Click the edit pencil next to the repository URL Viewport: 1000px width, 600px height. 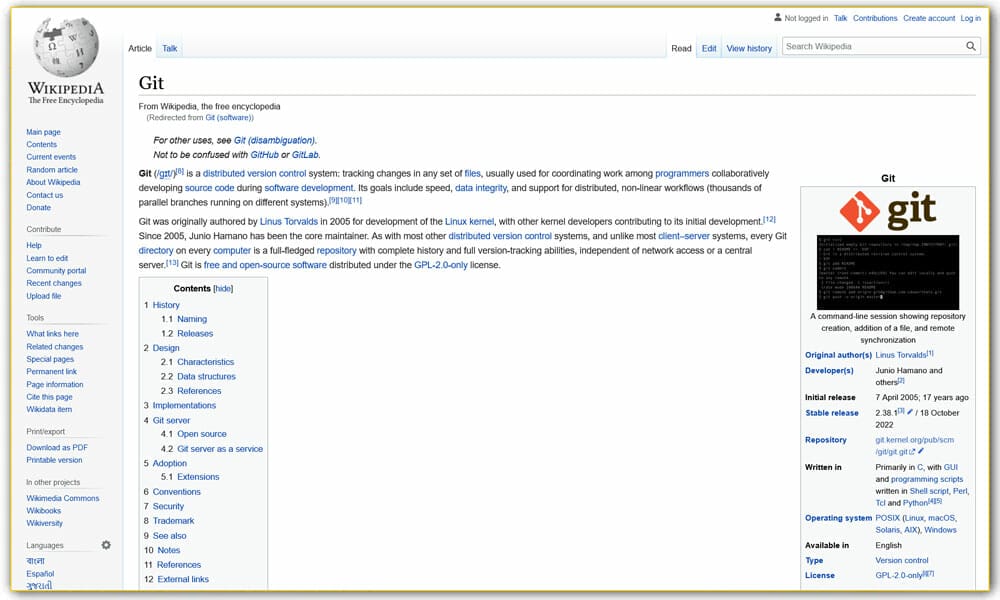(920, 451)
